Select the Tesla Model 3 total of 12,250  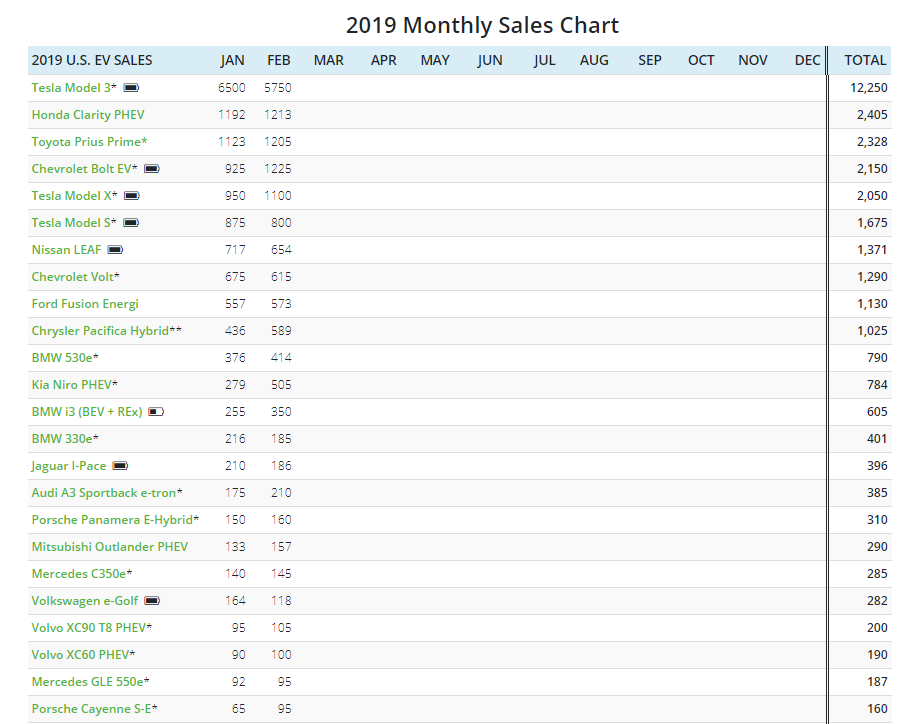pyautogui.click(x=869, y=88)
